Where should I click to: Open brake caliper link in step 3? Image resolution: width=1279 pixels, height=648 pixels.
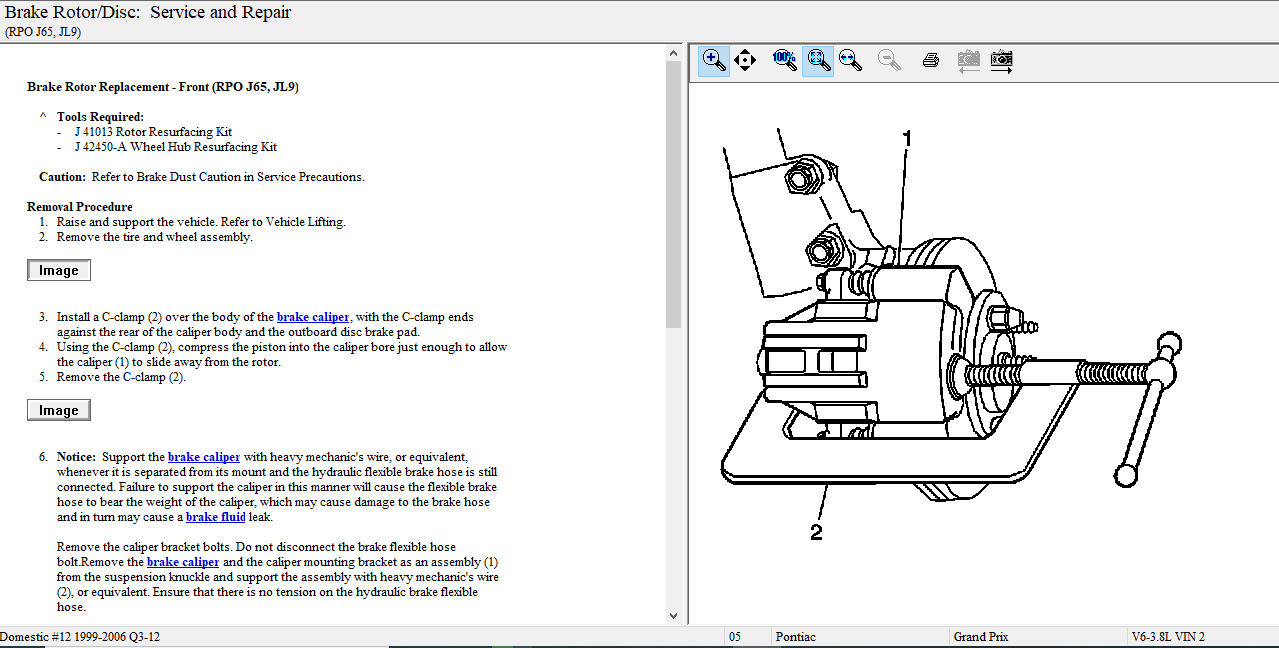313,317
